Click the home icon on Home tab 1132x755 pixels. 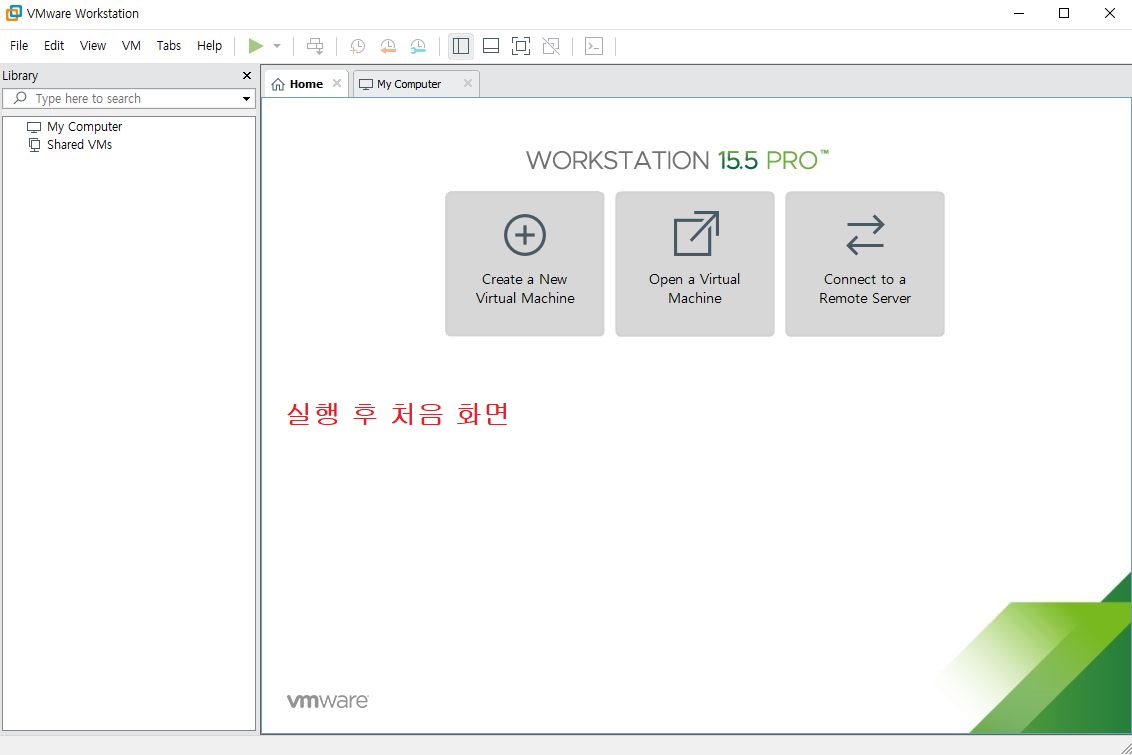(278, 84)
